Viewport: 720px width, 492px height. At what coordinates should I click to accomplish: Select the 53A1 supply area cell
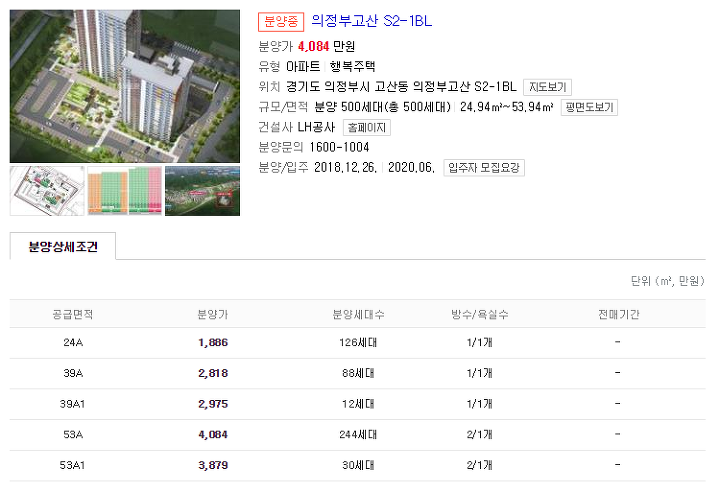pyautogui.click(x=73, y=465)
